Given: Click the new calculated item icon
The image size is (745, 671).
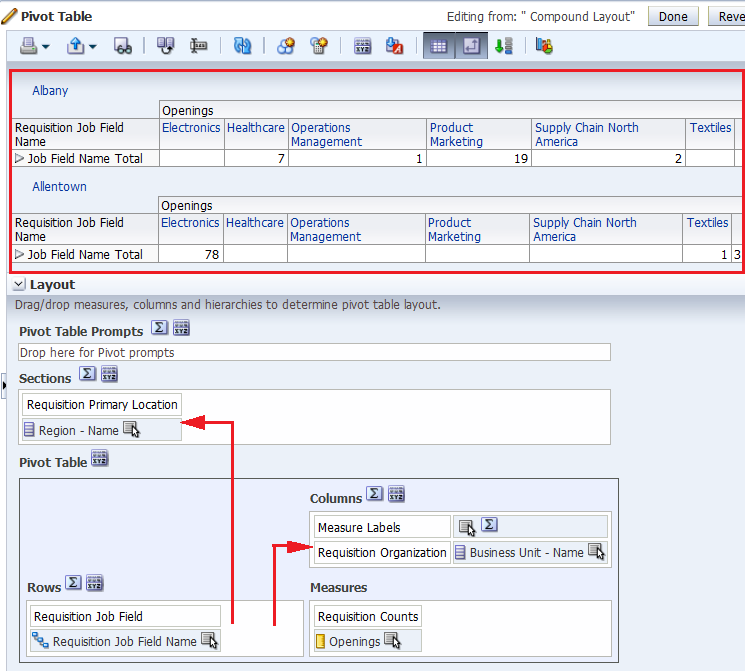Looking at the screenshot, I should click(x=319, y=46).
